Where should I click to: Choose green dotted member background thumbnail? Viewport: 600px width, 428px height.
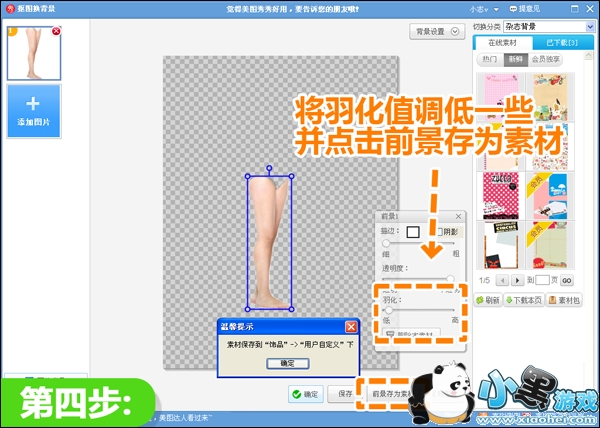tap(550, 245)
